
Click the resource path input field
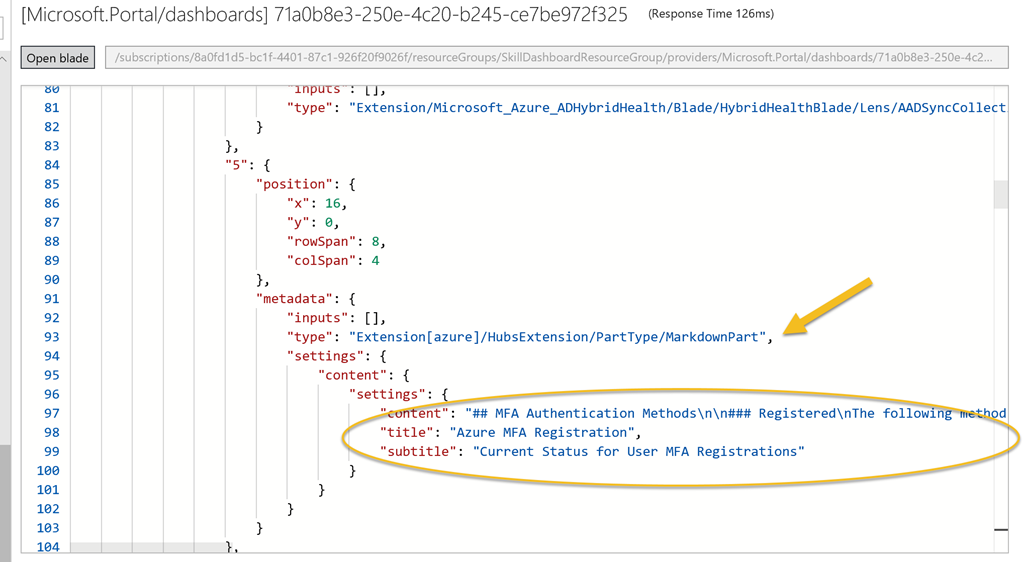coord(556,57)
